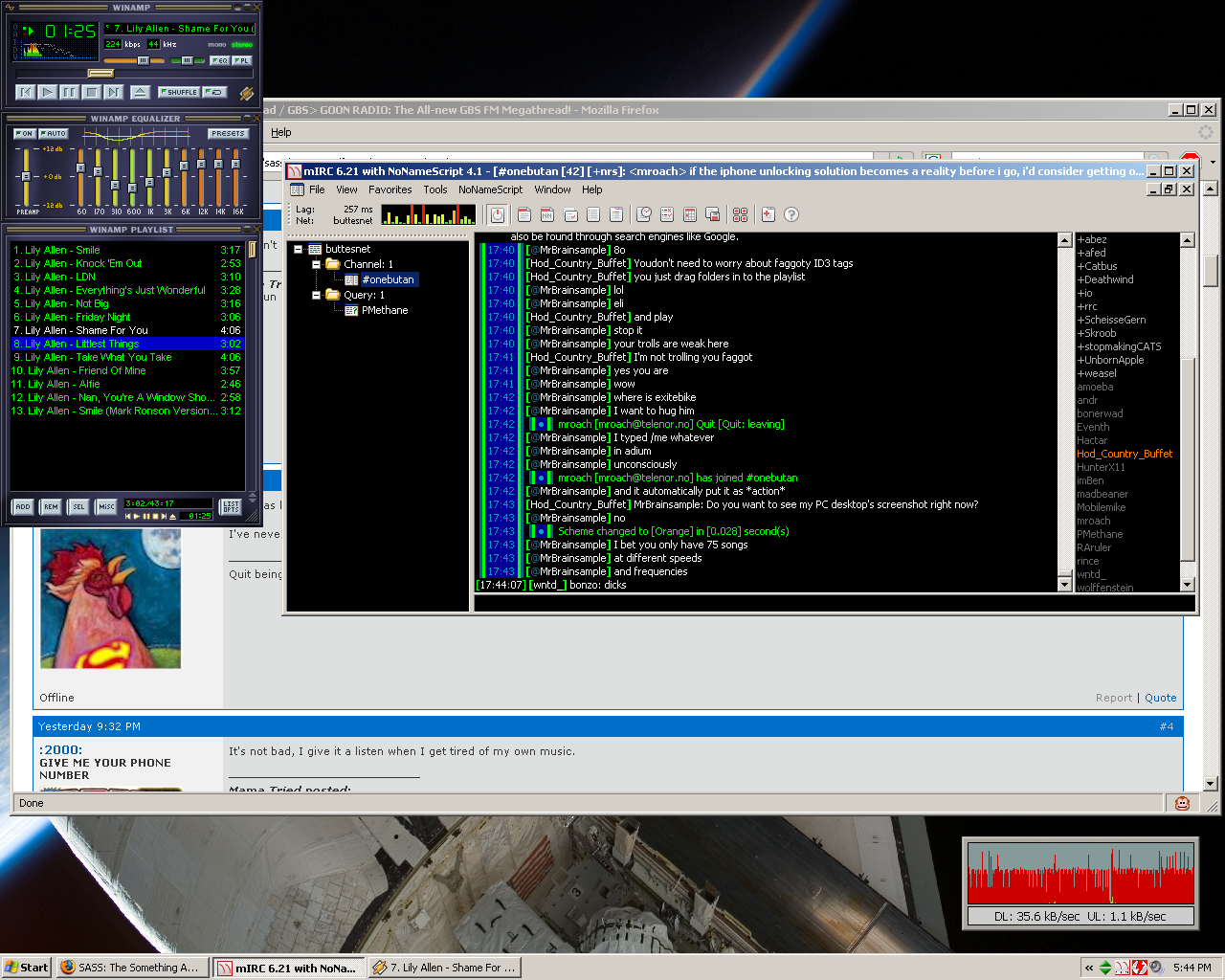Toggle the equalizer ON button
Viewport: 1225px width, 980px height.
coord(24,134)
